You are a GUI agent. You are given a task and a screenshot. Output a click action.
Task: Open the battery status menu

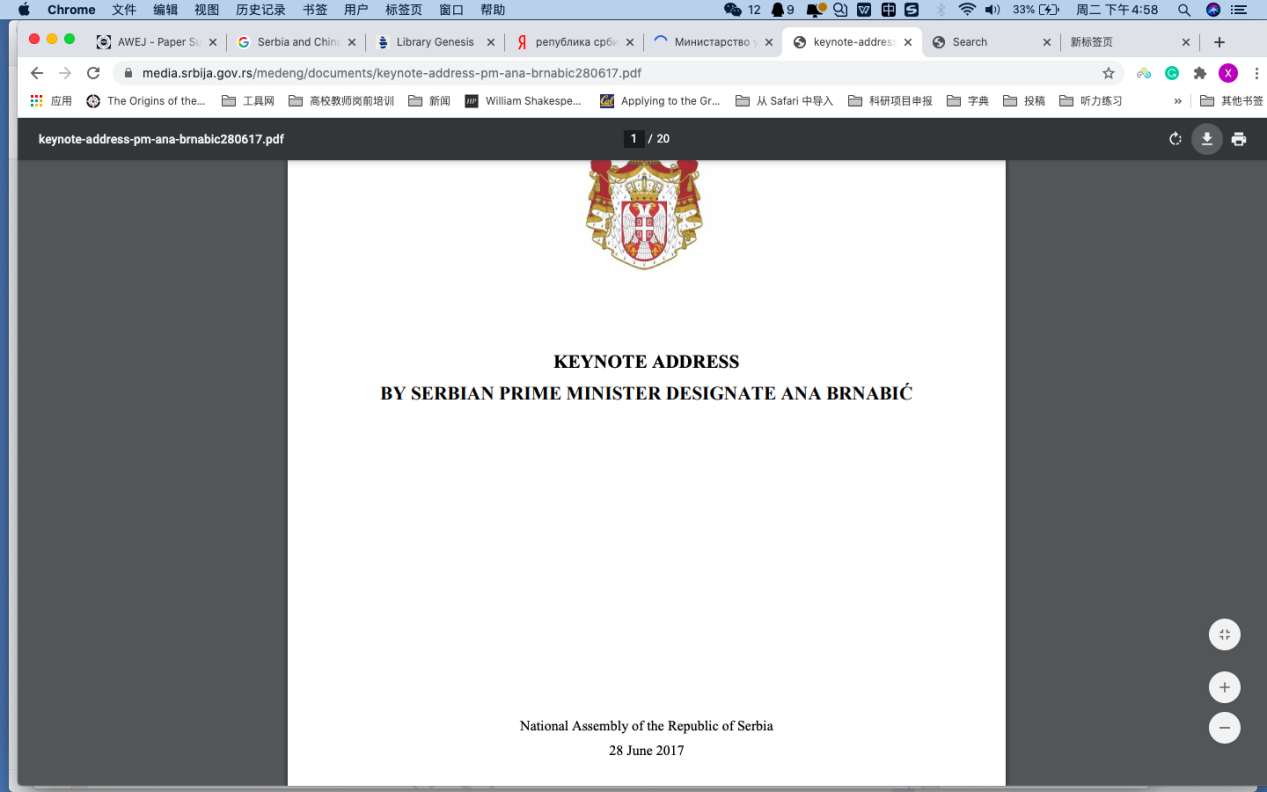tap(1036, 9)
